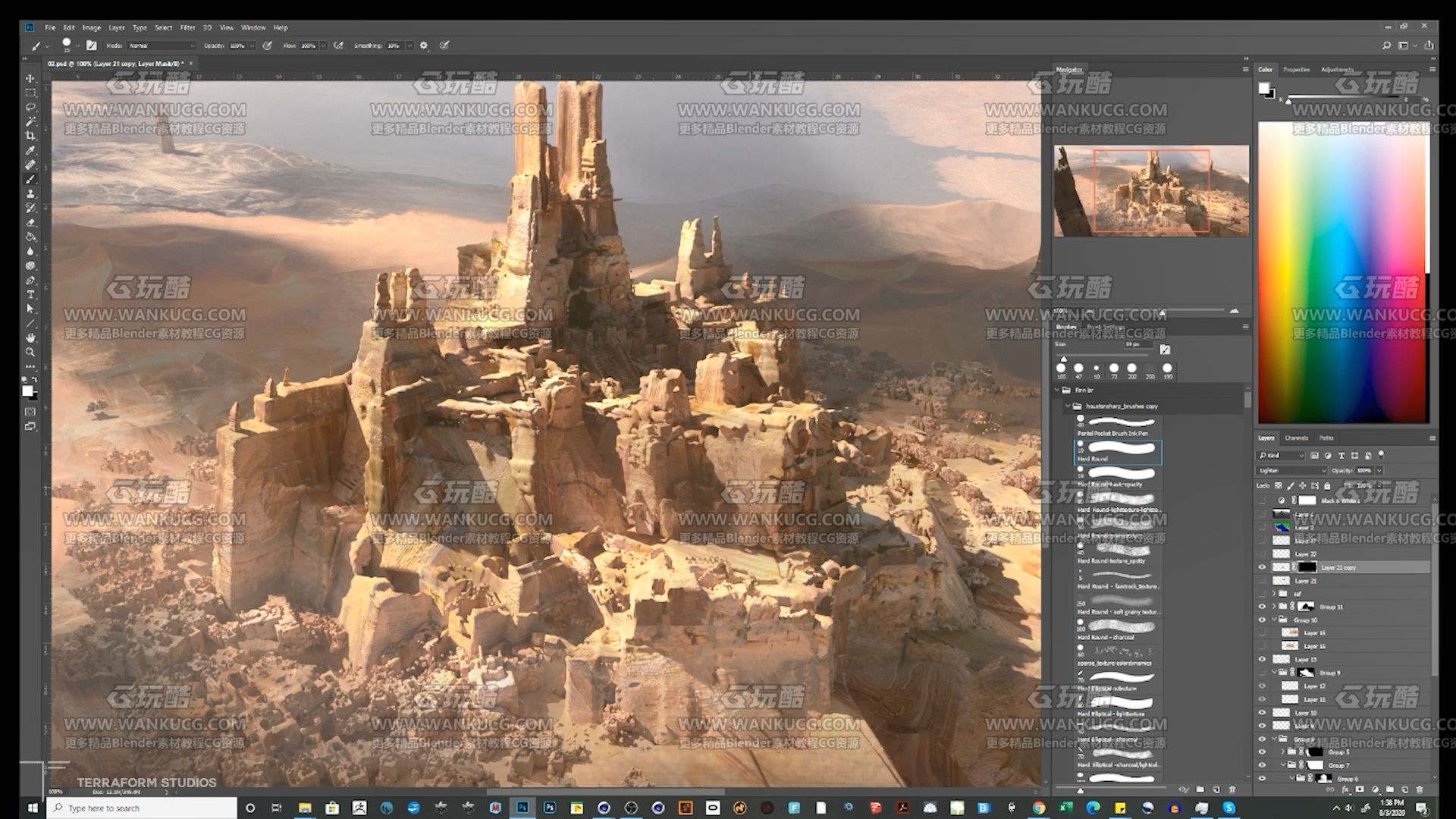Select the Pen tool
The image size is (1456, 819).
30,280
